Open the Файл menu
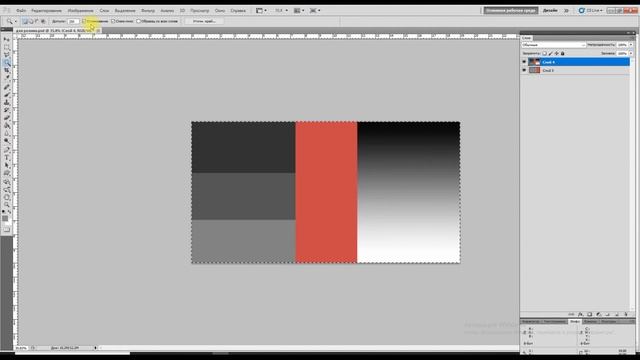640x360 pixels. point(21,11)
